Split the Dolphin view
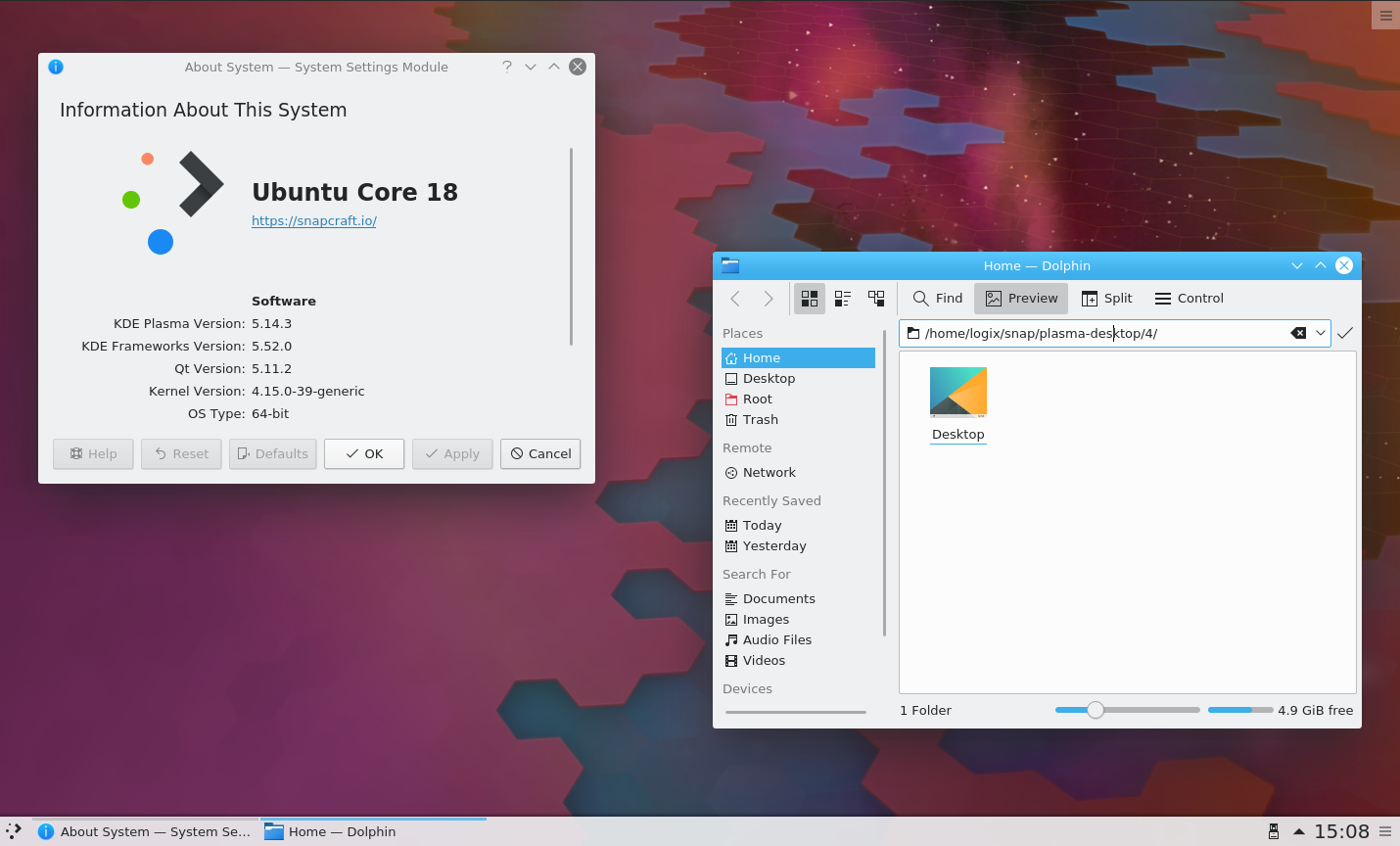This screenshot has width=1400, height=846. coord(1107,299)
